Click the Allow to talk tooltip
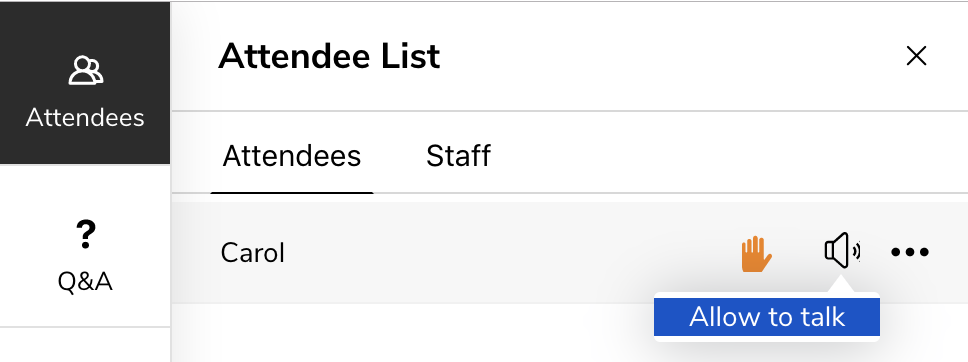 (x=767, y=317)
